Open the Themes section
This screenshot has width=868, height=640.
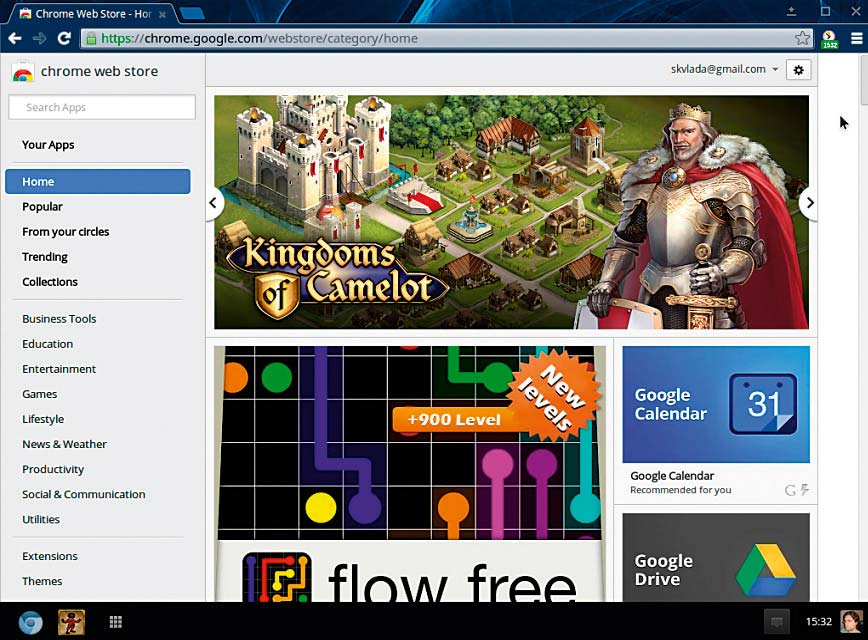point(42,581)
